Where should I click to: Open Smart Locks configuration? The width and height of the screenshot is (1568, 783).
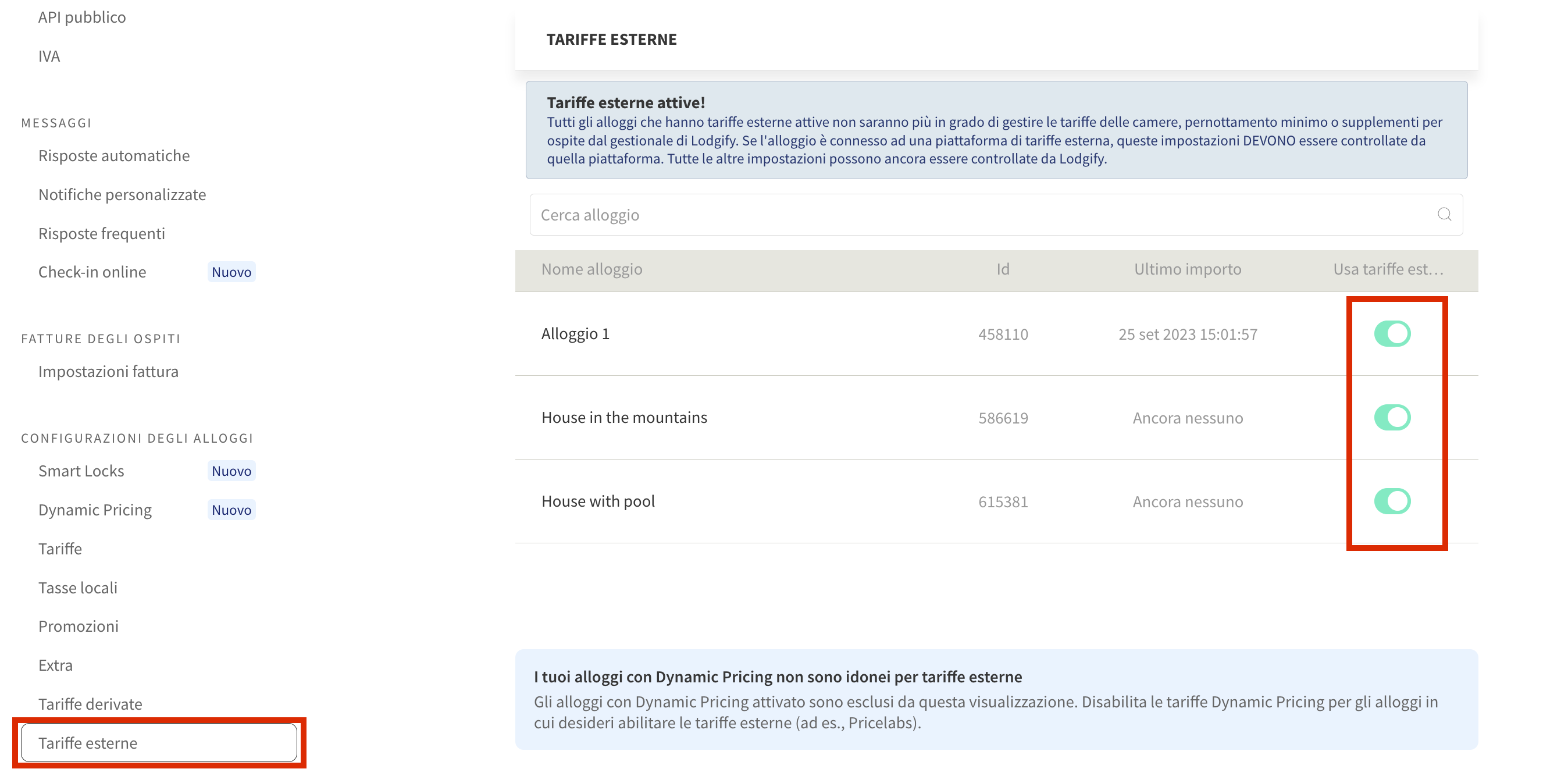81,471
